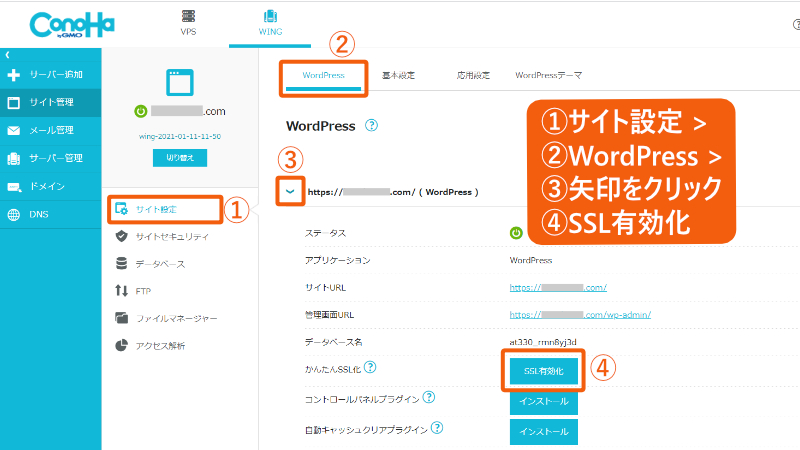Image resolution: width=800 pixels, height=450 pixels.
Task: Click the help icon beside コントロールパネルプラグイン
Action: tap(429, 397)
